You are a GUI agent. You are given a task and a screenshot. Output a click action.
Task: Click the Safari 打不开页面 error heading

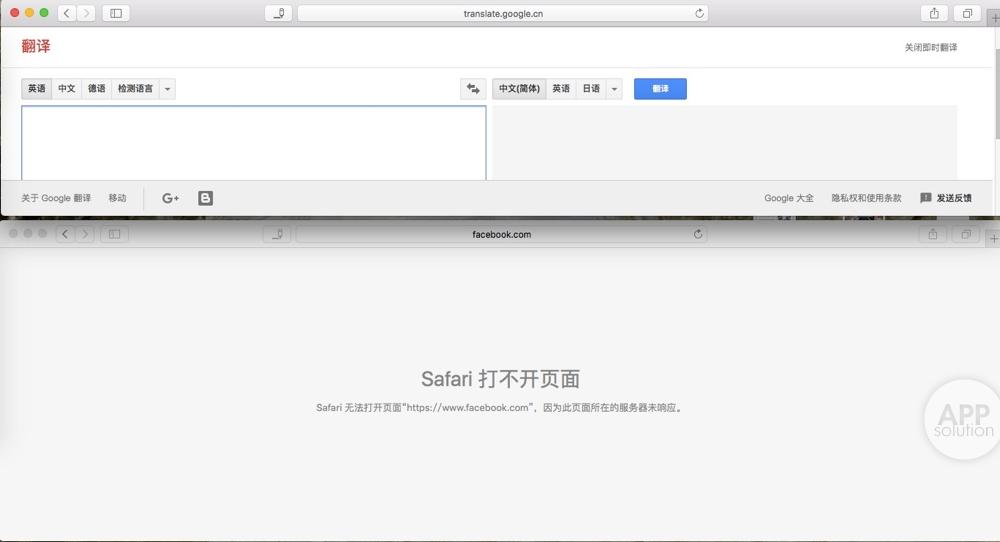click(x=501, y=379)
